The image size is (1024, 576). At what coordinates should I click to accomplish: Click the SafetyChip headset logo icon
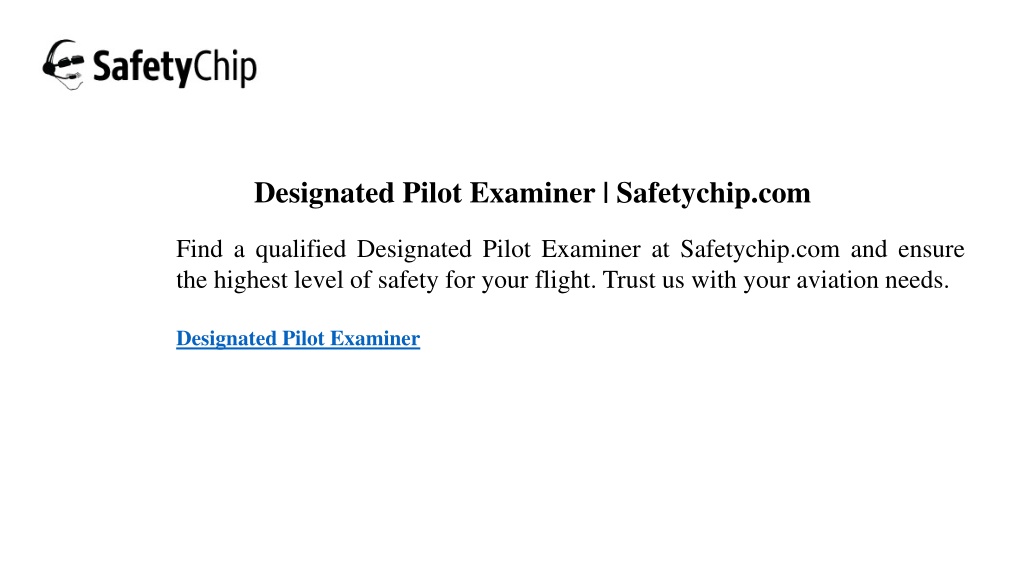coord(63,65)
